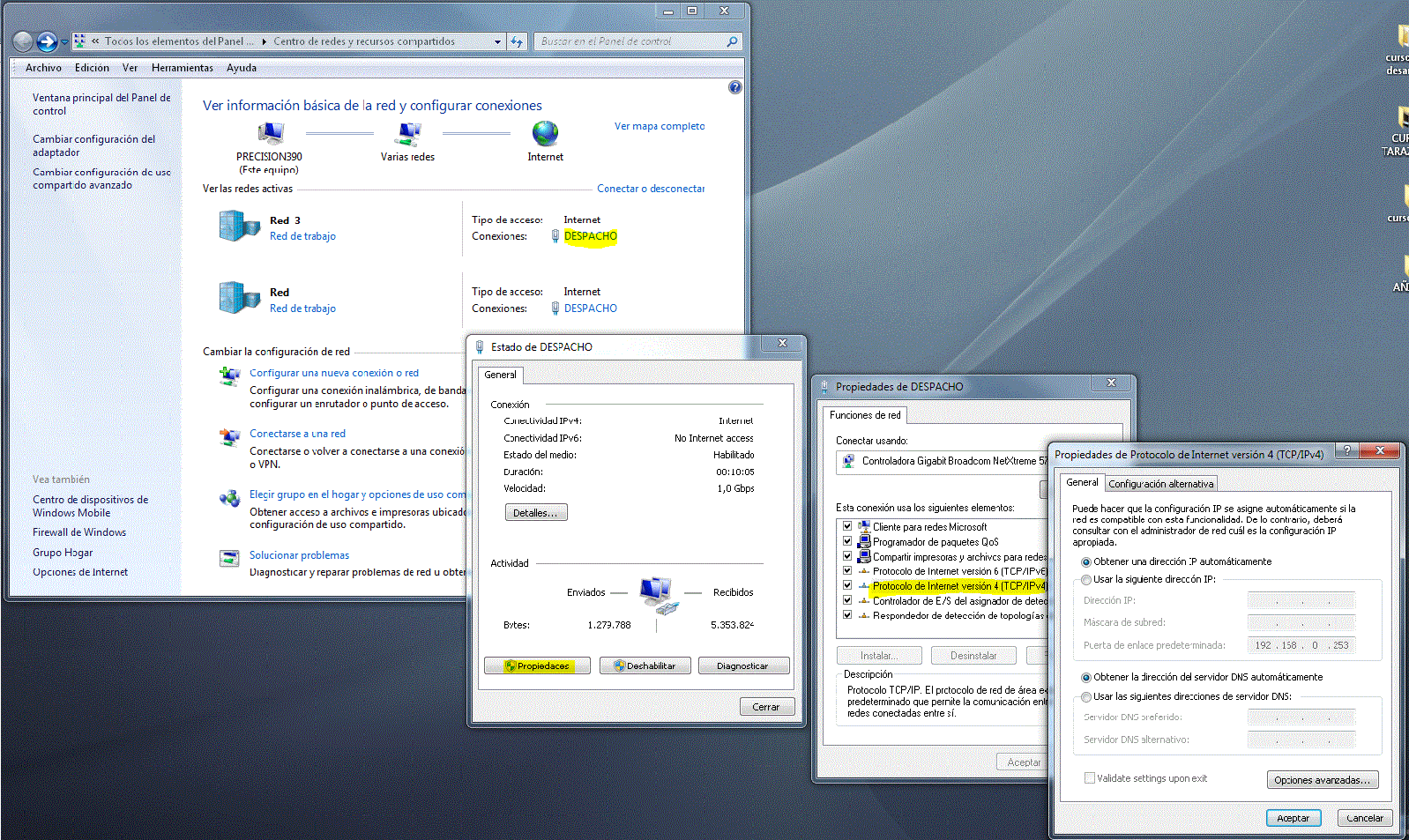The height and width of the screenshot is (840, 1409).
Task: Uncheck Cliente para redes Microsoft
Action: coord(847,526)
